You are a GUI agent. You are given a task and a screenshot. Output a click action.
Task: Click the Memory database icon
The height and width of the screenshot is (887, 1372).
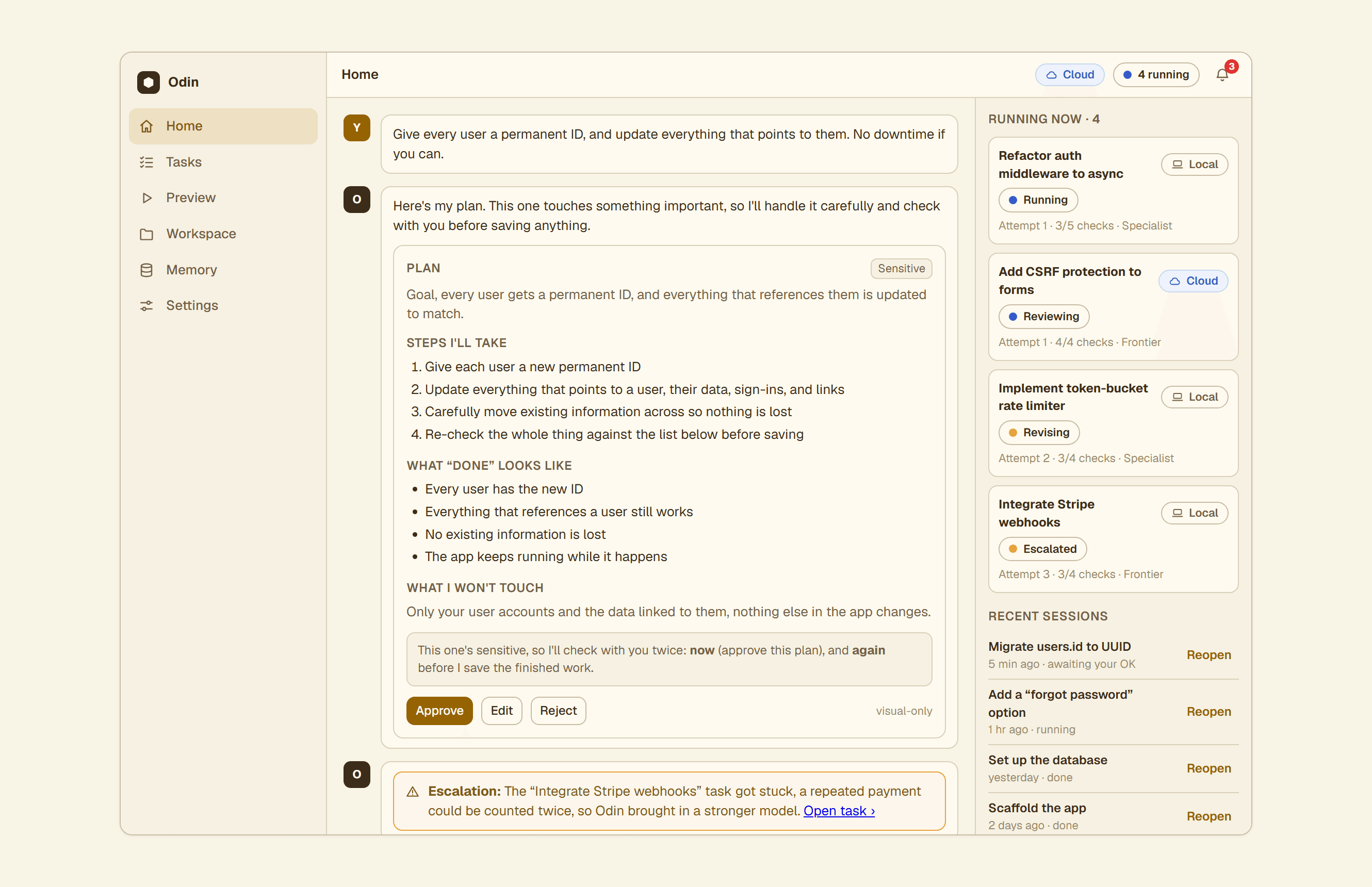[147, 270]
